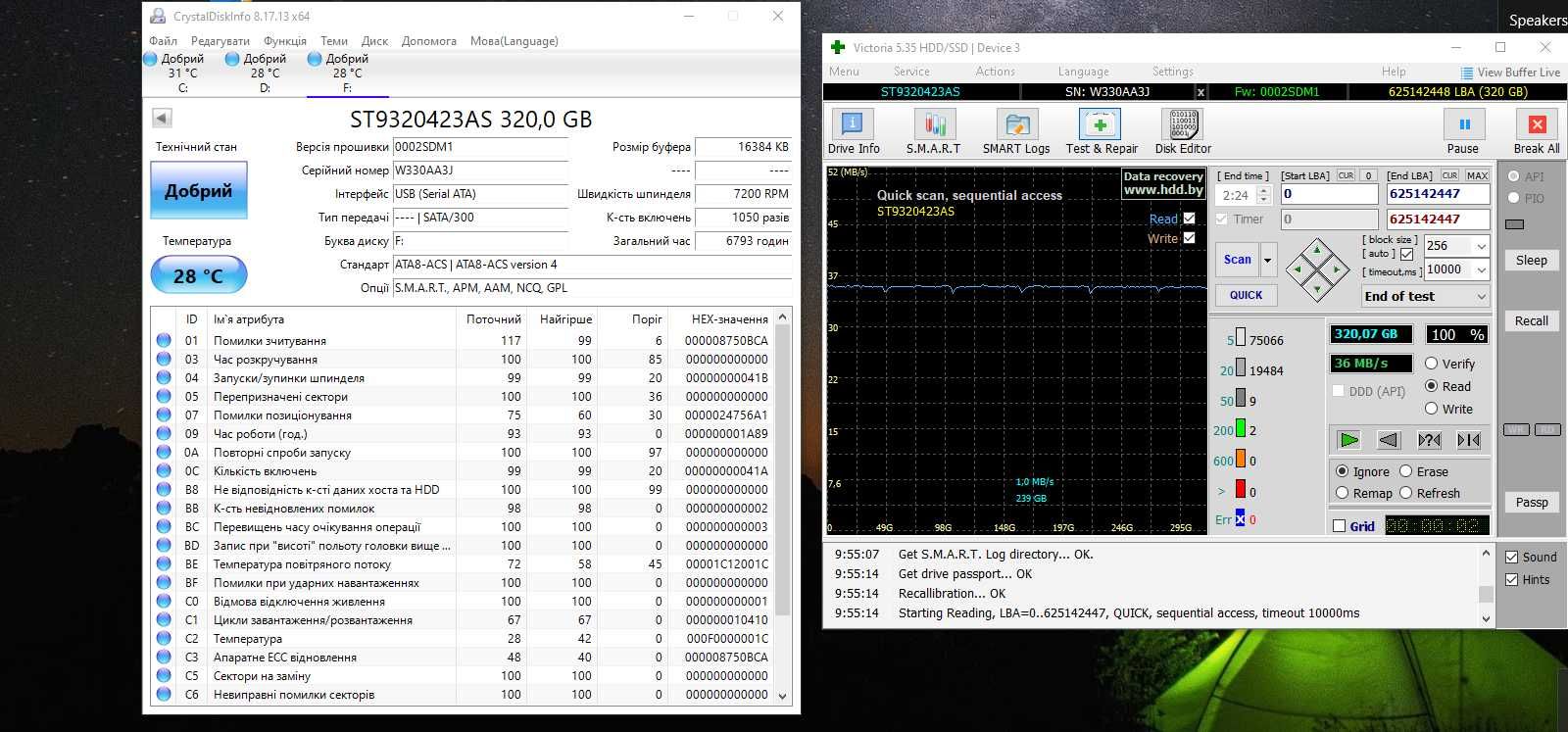Image resolution: width=1568 pixels, height=732 pixels.
Task: Open the Service menu in Victoria
Action: click(x=911, y=72)
